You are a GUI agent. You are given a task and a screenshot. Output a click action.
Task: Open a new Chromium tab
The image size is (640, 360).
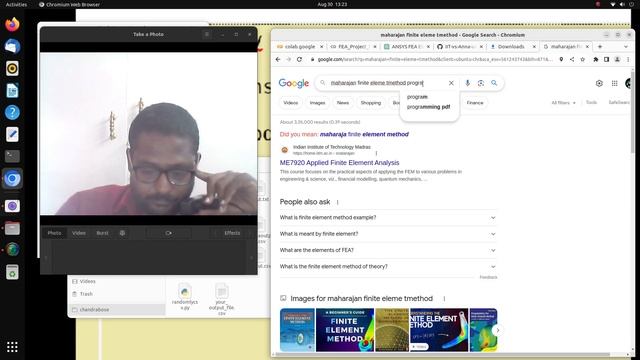pos(600,47)
